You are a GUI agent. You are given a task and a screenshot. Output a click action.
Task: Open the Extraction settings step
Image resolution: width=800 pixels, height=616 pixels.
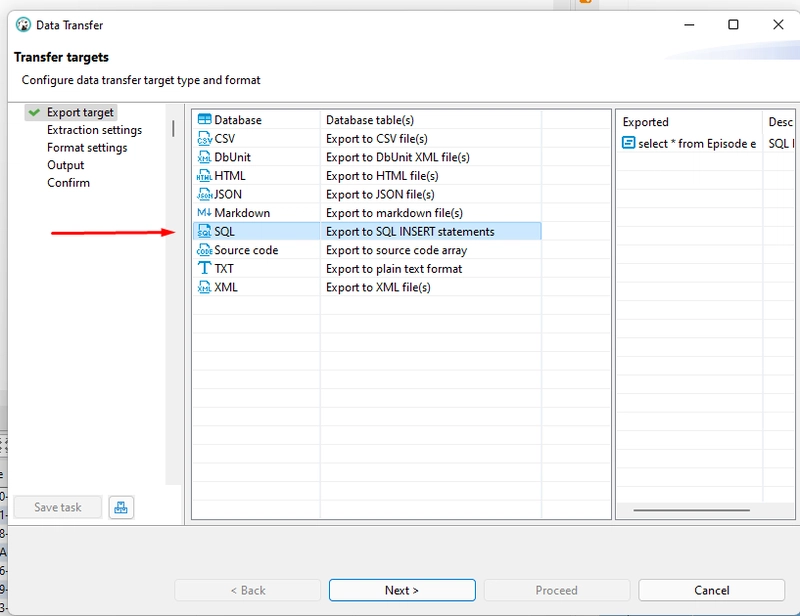pyautogui.click(x=94, y=130)
